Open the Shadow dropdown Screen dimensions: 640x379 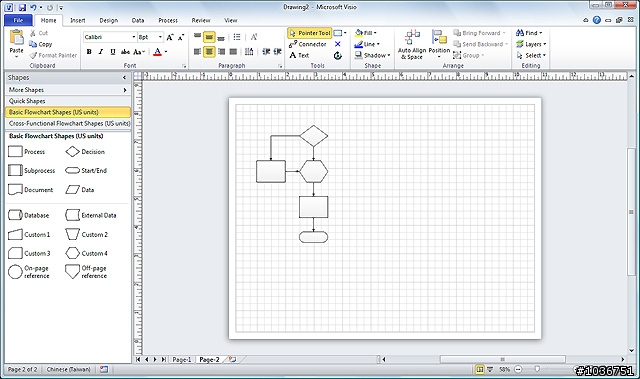click(372, 55)
